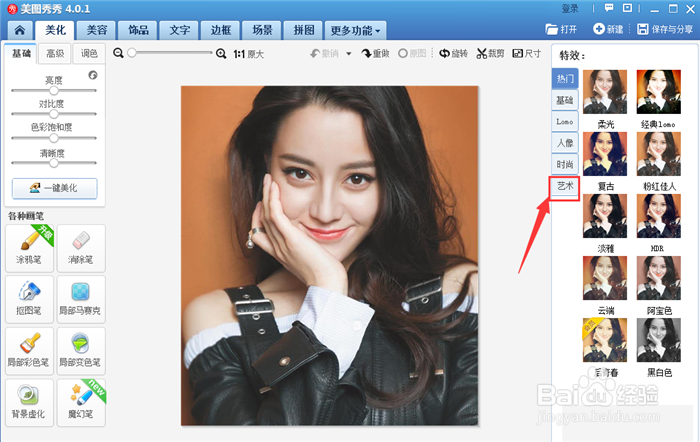This screenshot has width=700, height=442.
Task: Click the 撤销 undo button
Action: 325,54
